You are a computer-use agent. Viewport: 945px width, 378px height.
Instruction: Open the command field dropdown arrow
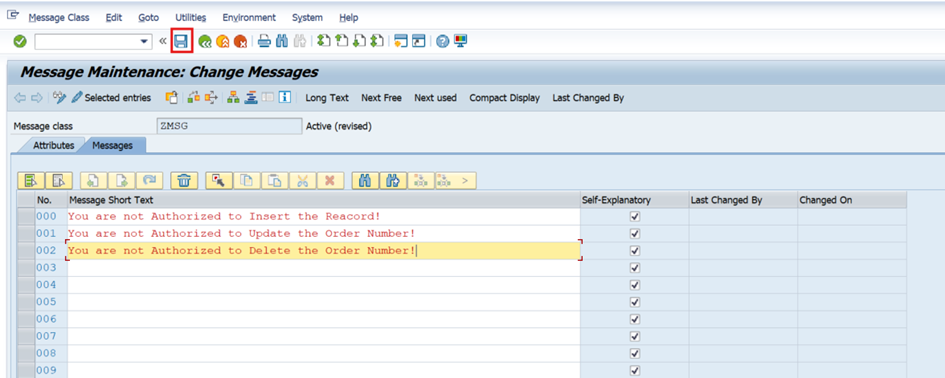tap(143, 42)
